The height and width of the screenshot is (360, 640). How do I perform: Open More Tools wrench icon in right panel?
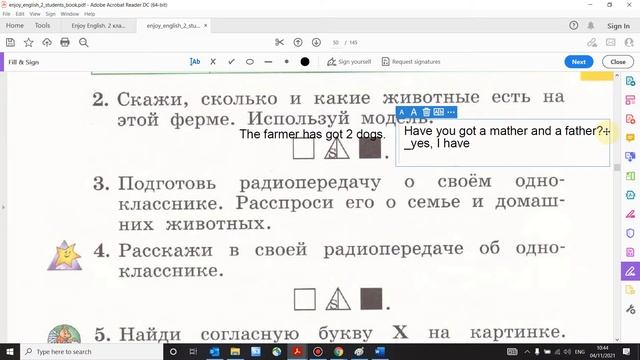click(x=631, y=309)
